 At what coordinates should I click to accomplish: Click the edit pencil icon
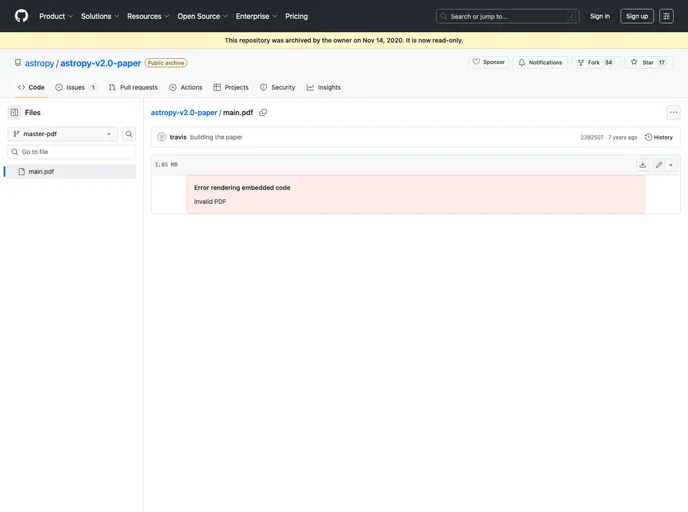(x=659, y=165)
